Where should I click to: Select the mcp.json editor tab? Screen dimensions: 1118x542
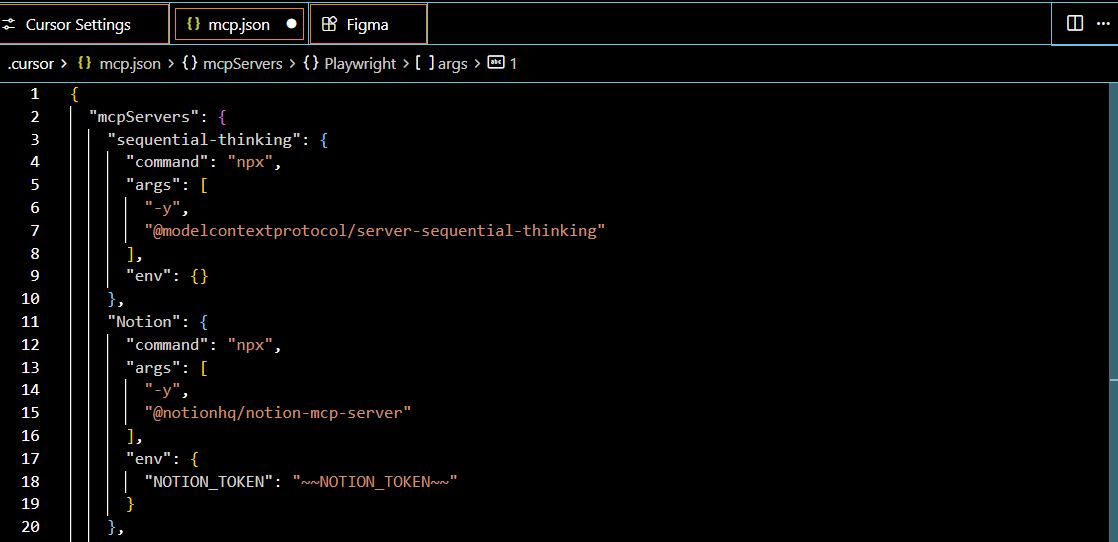click(x=240, y=24)
